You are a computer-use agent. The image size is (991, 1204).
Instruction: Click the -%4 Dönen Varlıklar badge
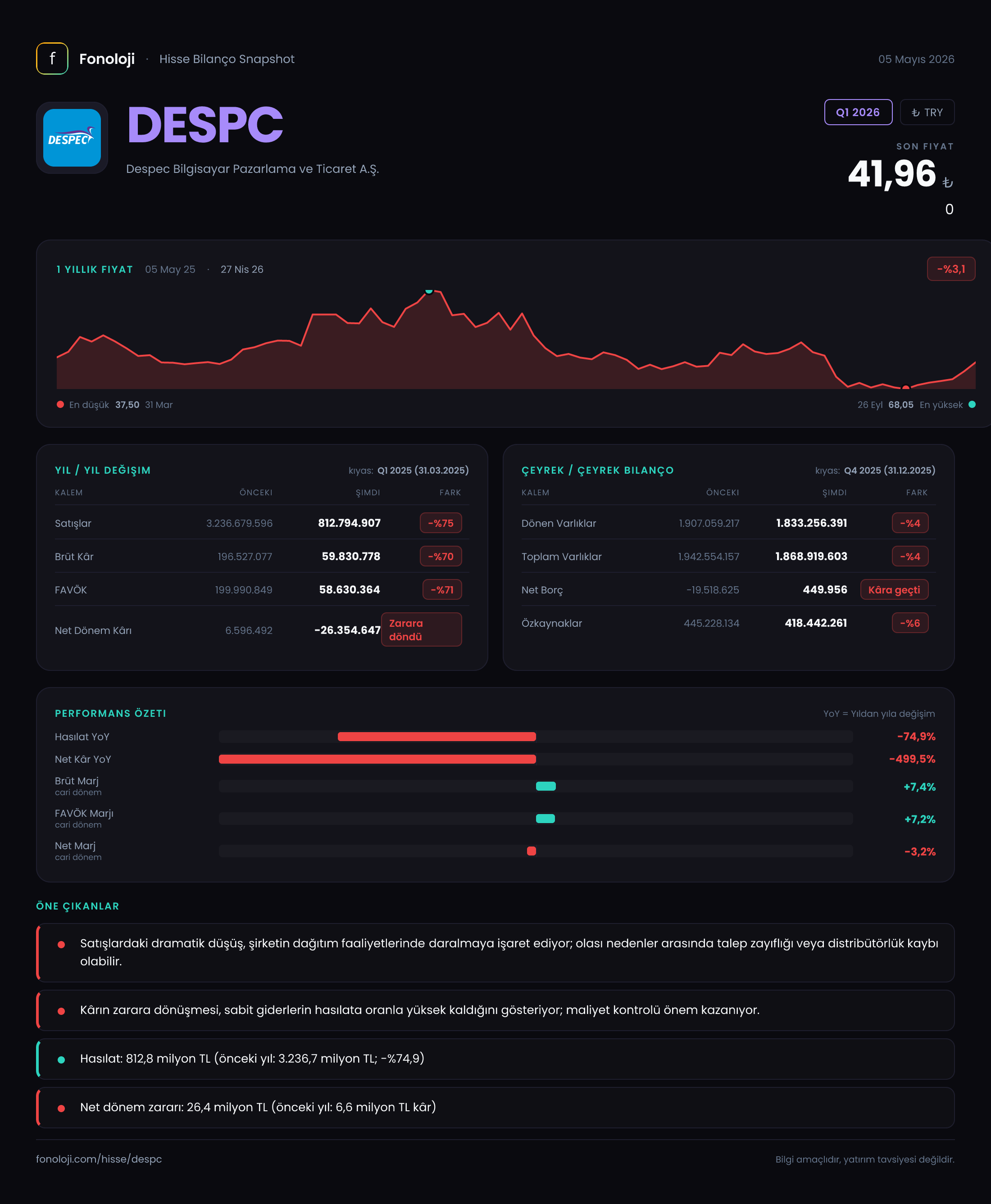coord(910,523)
